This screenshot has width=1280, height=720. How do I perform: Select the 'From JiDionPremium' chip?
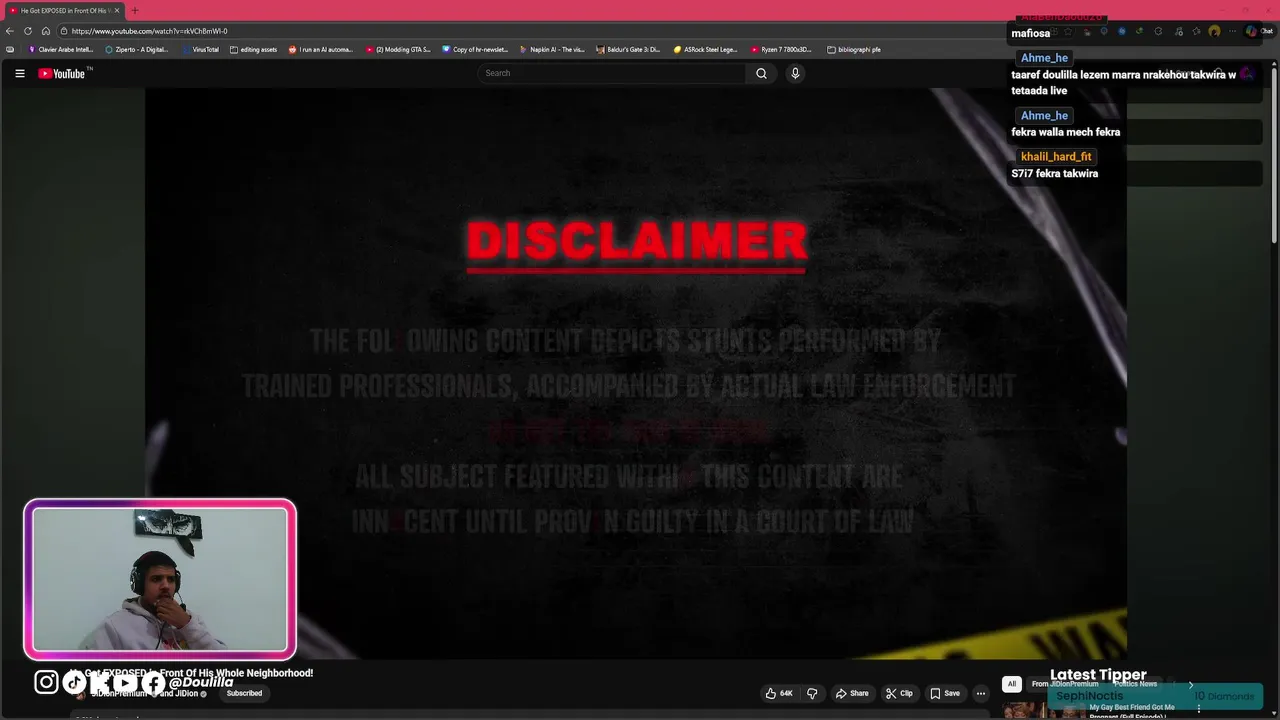click(1065, 684)
